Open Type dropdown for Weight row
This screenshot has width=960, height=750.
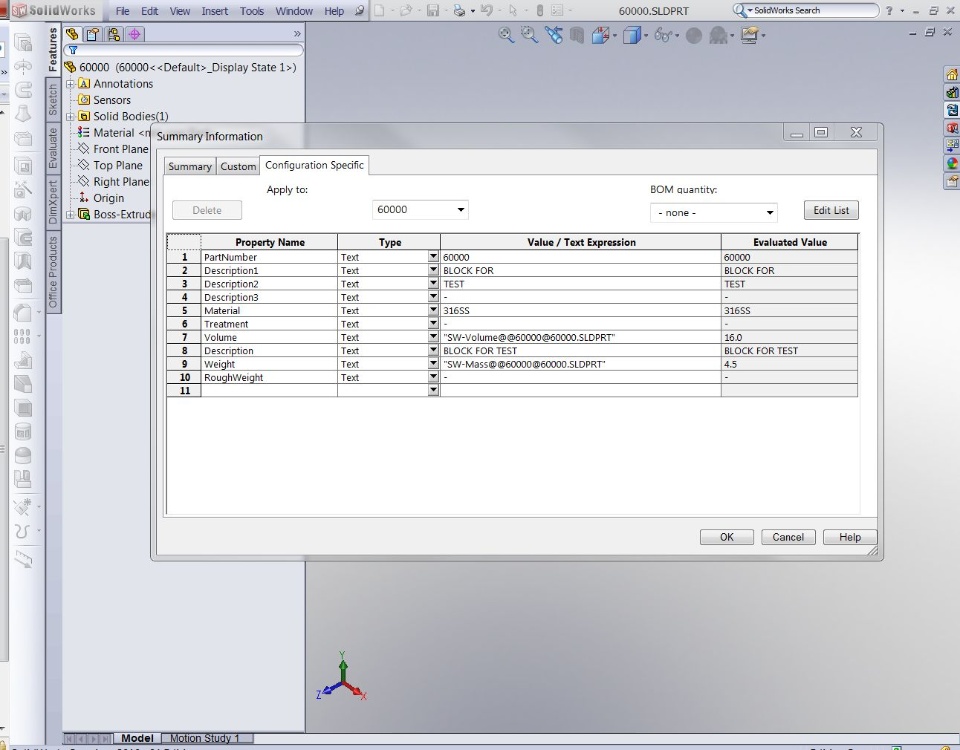tap(433, 363)
